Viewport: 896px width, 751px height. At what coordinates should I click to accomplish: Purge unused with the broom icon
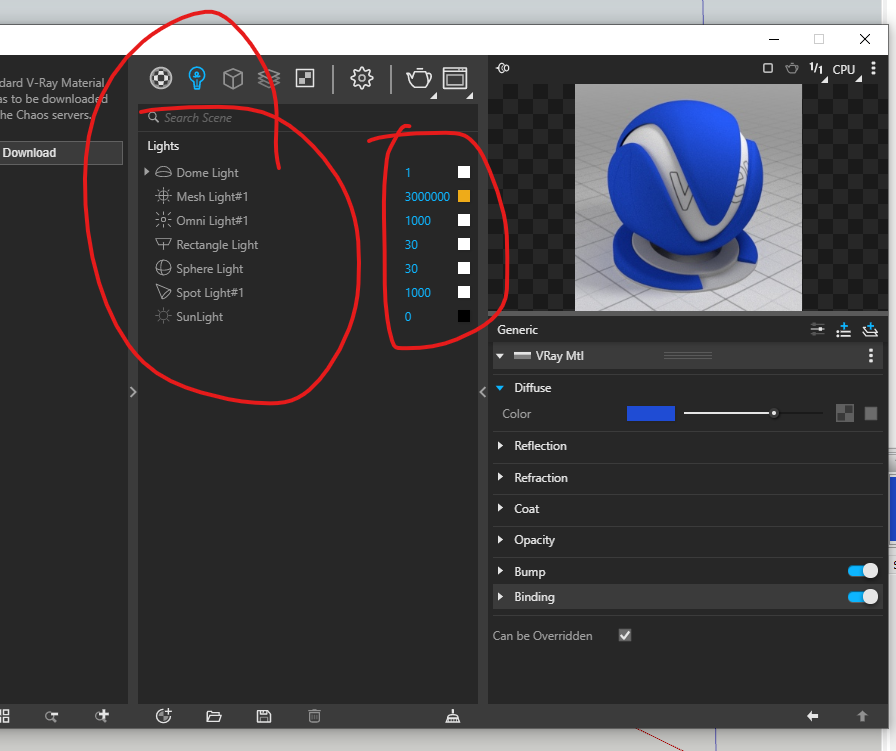click(453, 716)
